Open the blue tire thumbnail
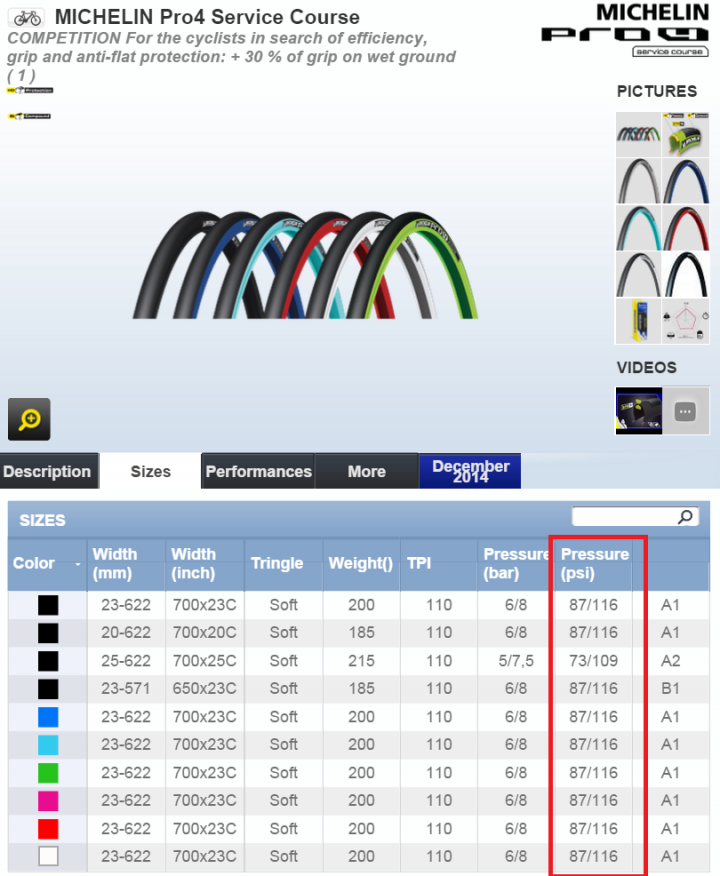Viewport: 720px width, 876px height. [686, 181]
